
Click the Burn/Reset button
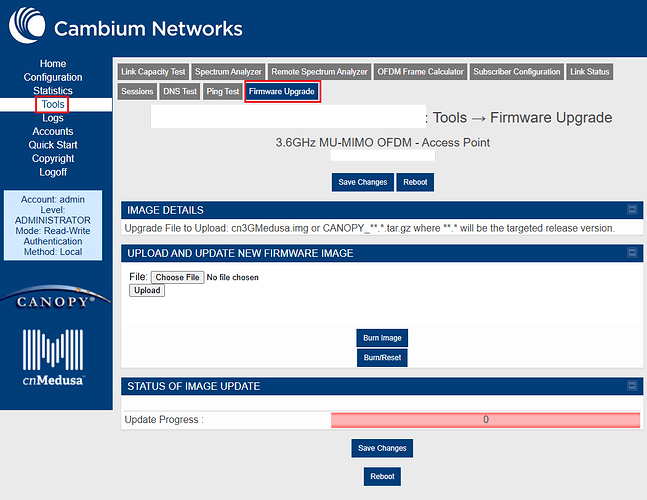[382, 357]
